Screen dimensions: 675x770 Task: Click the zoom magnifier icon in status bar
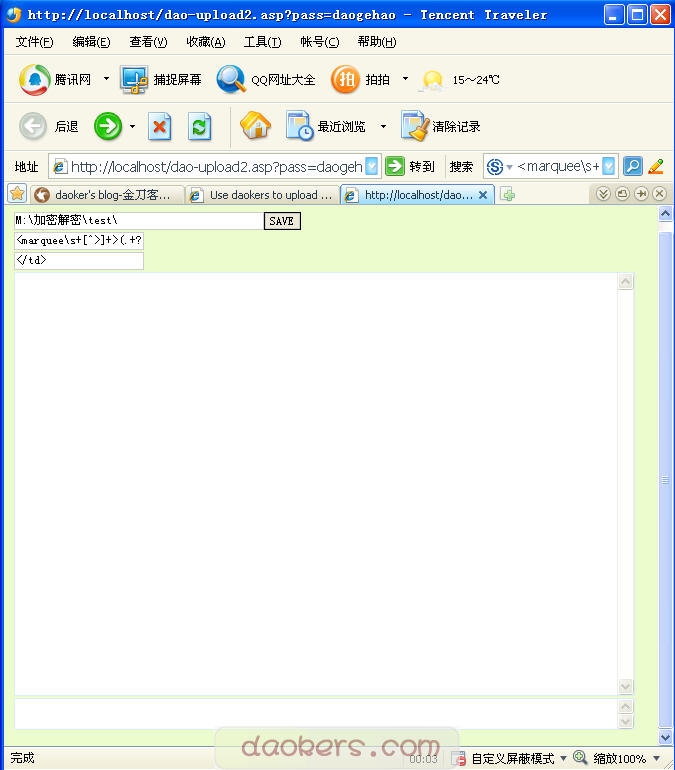580,758
